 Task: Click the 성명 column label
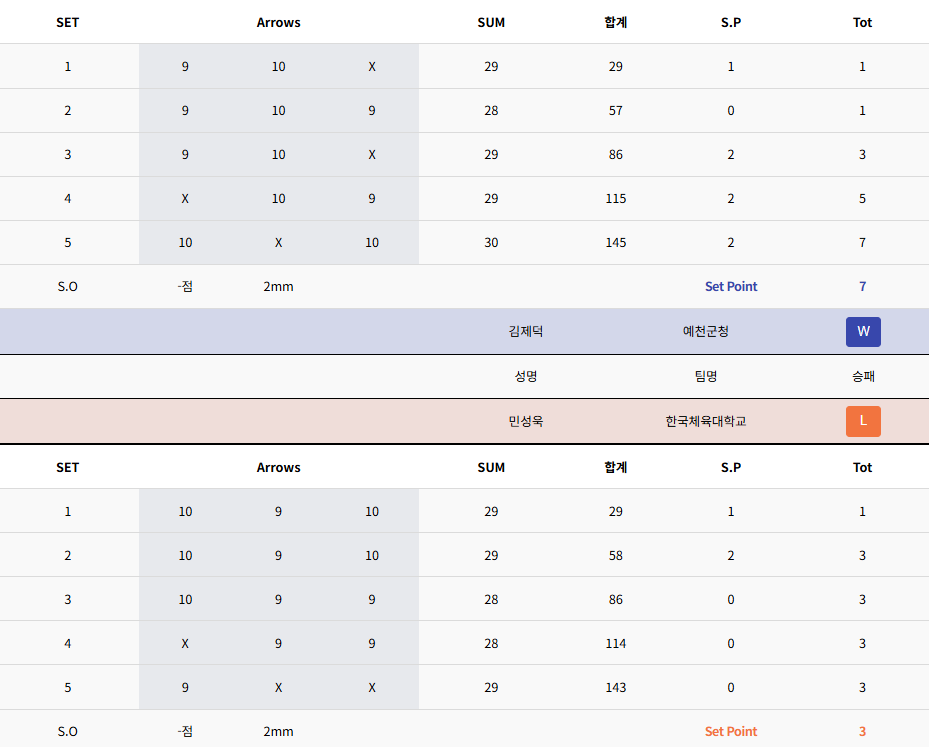point(526,376)
